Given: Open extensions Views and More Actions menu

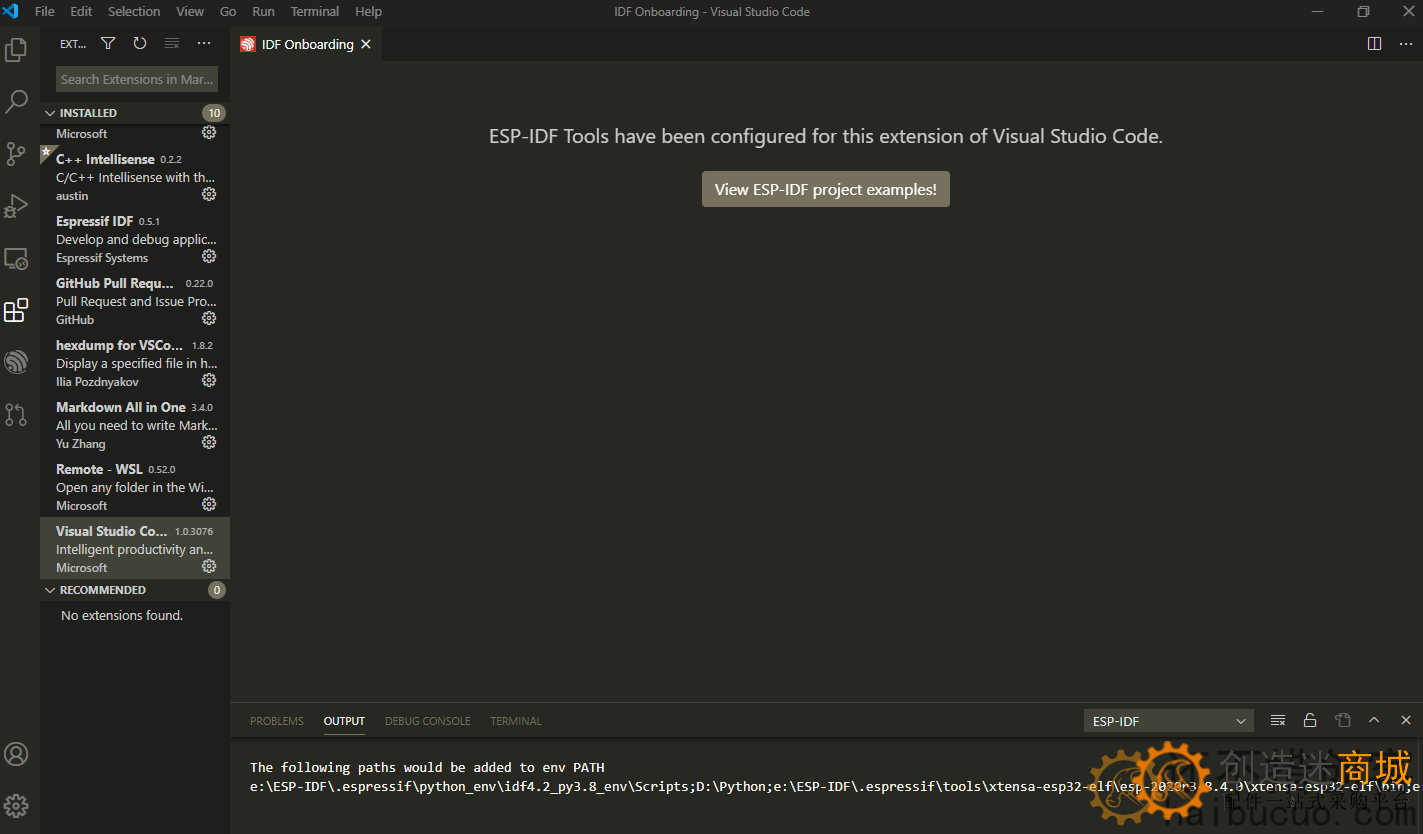Looking at the screenshot, I should click(x=204, y=44).
